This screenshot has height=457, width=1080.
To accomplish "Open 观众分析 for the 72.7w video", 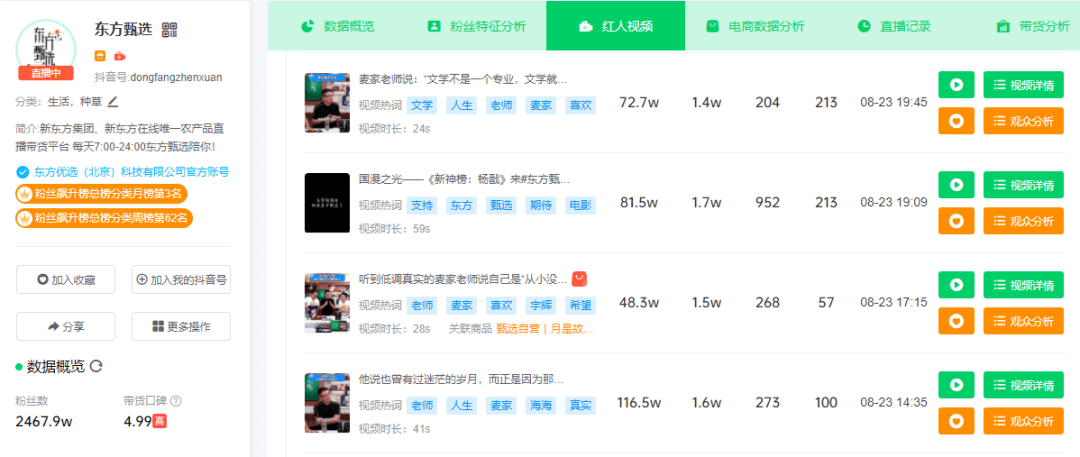I will click(x=1023, y=121).
